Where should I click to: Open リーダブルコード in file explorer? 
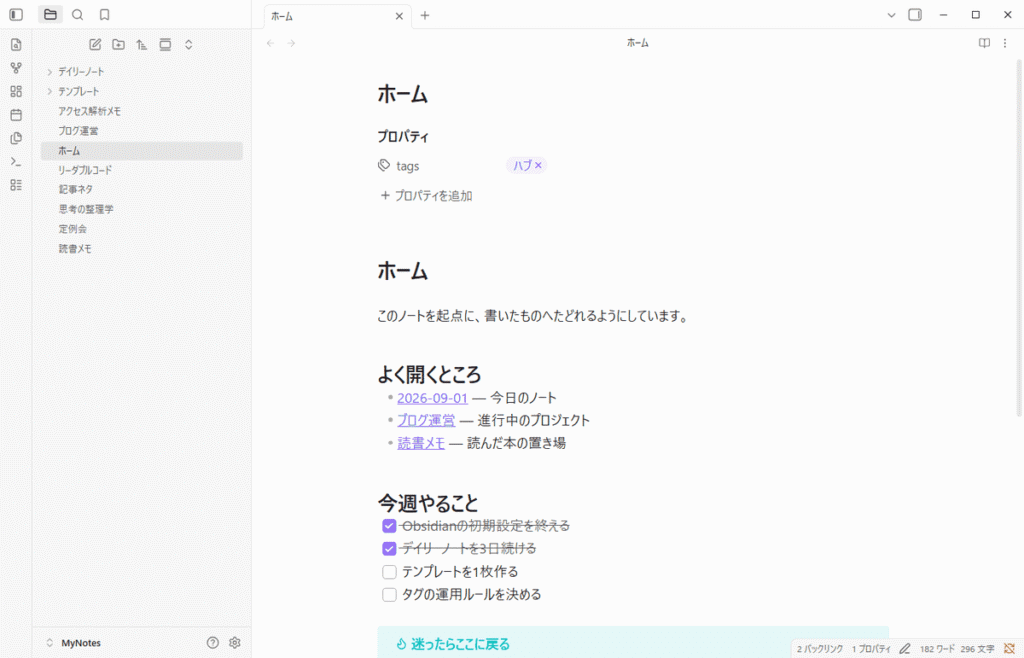click(142, 170)
